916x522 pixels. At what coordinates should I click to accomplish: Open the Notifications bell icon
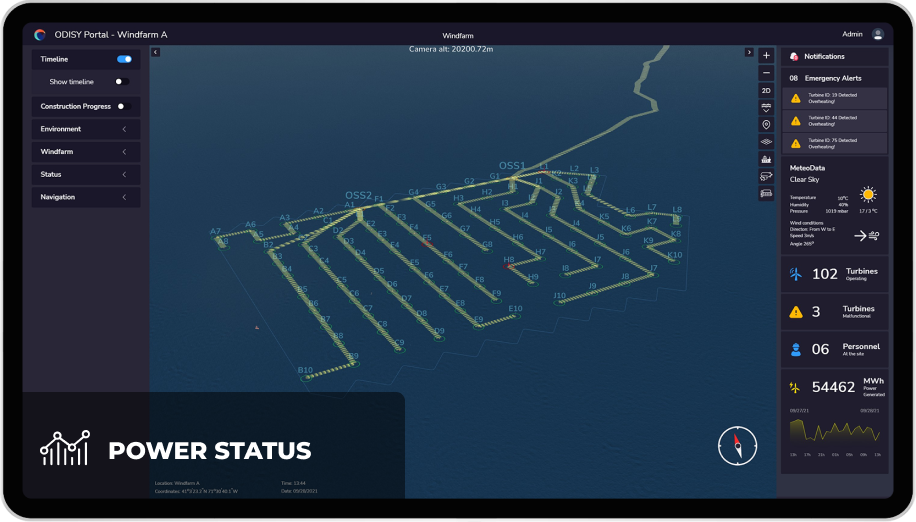click(x=794, y=57)
